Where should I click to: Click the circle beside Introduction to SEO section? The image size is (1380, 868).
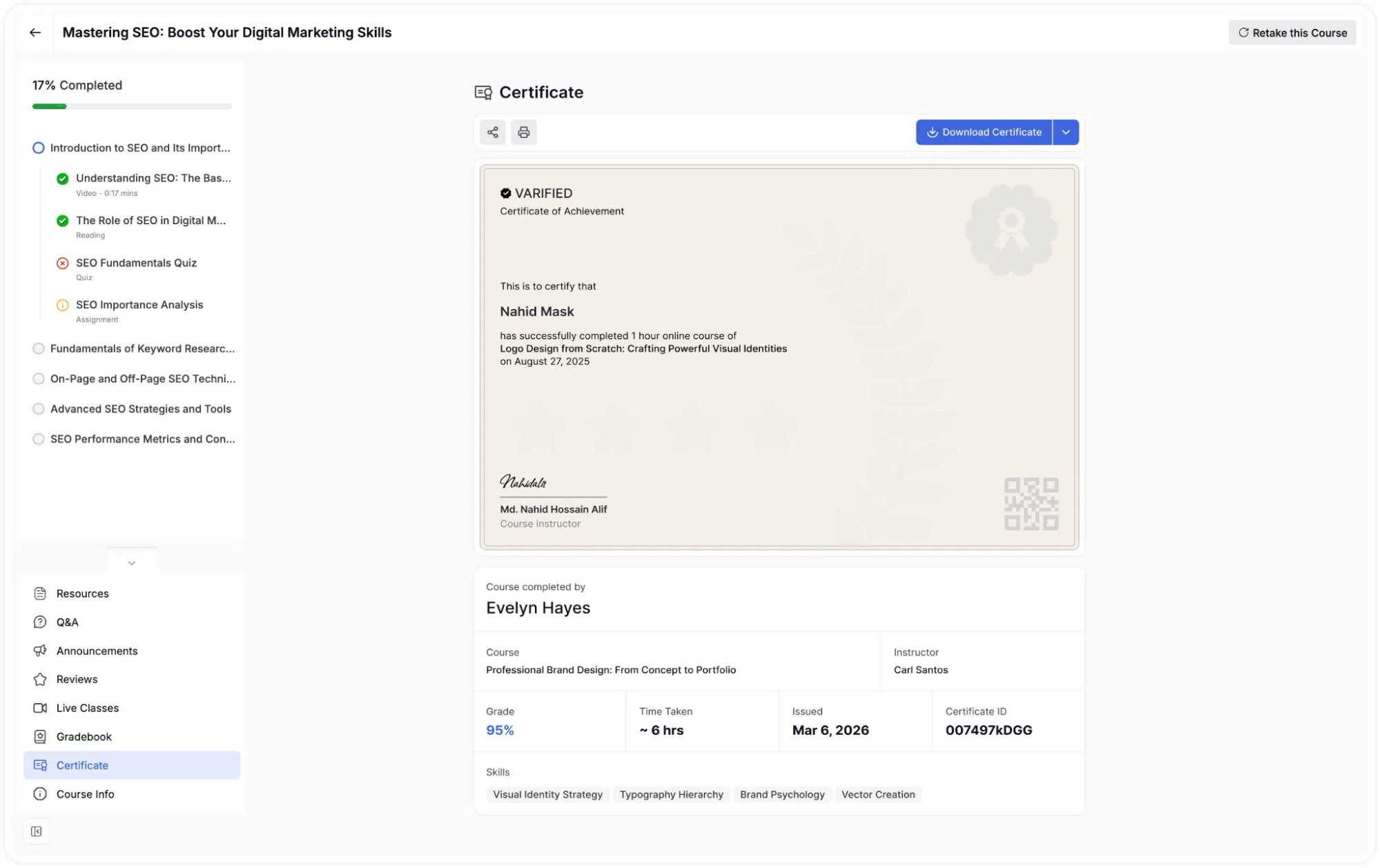[39, 148]
